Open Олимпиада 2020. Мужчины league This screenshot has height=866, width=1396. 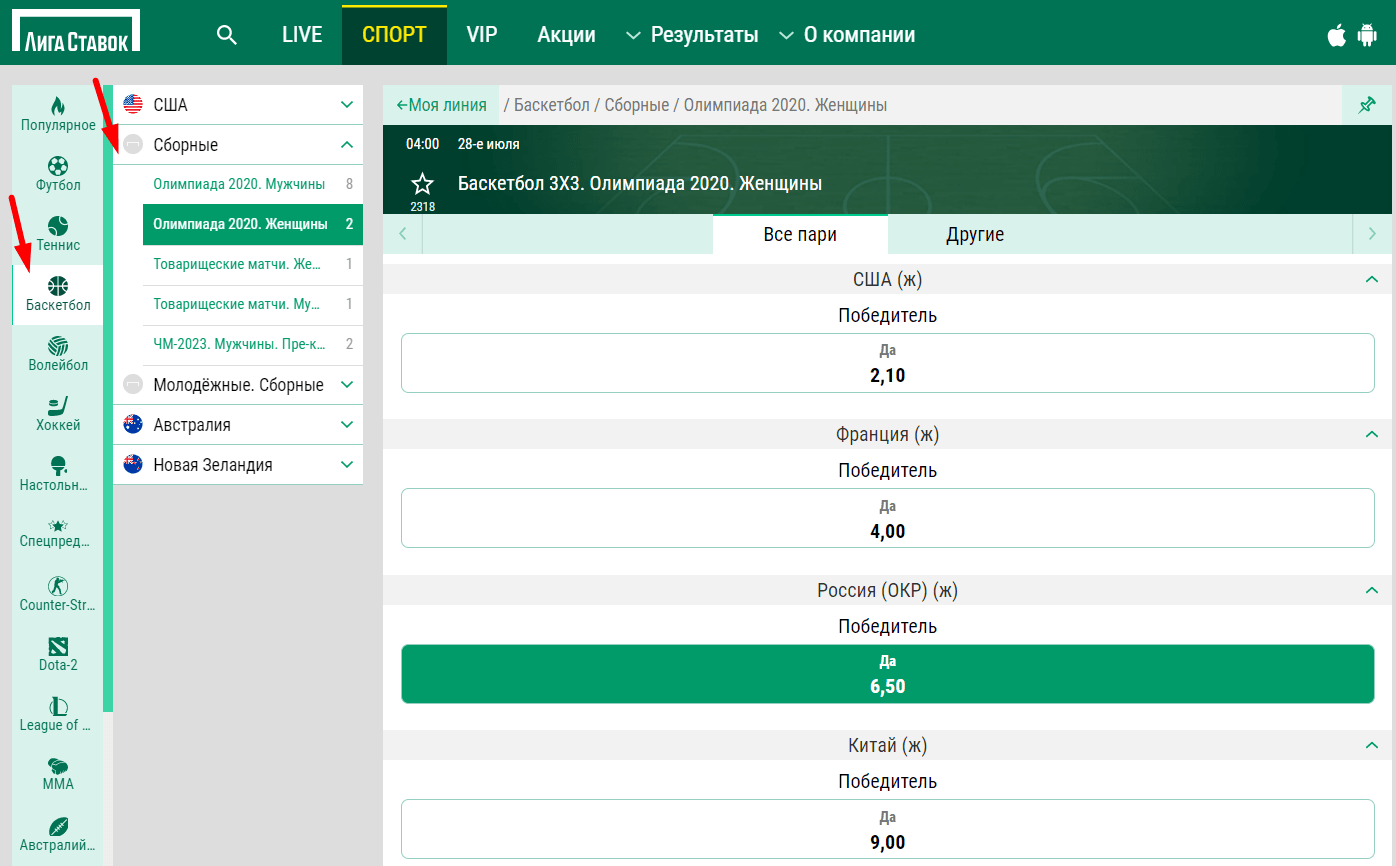[x=253, y=184]
